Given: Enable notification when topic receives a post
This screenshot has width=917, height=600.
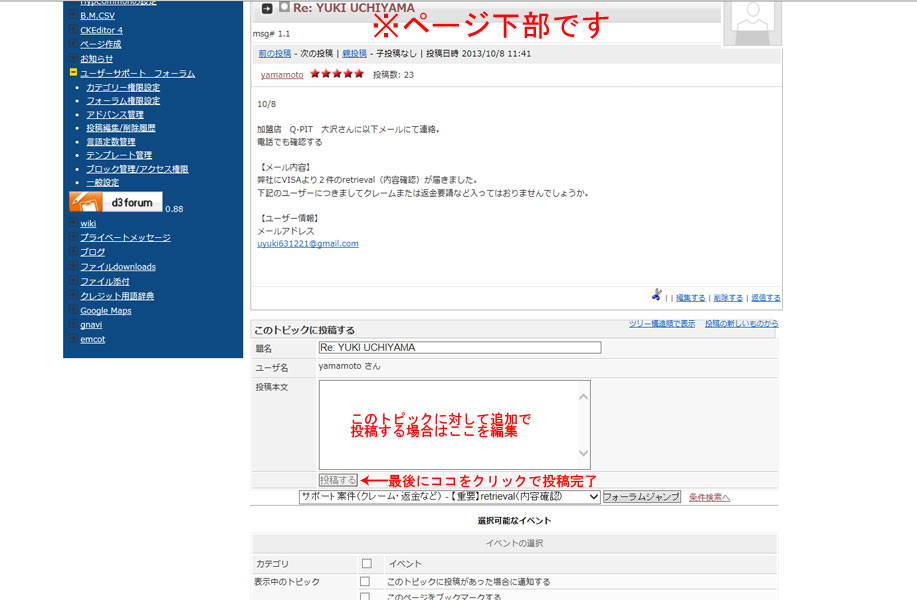Looking at the screenshot, I should click(365, 581).
